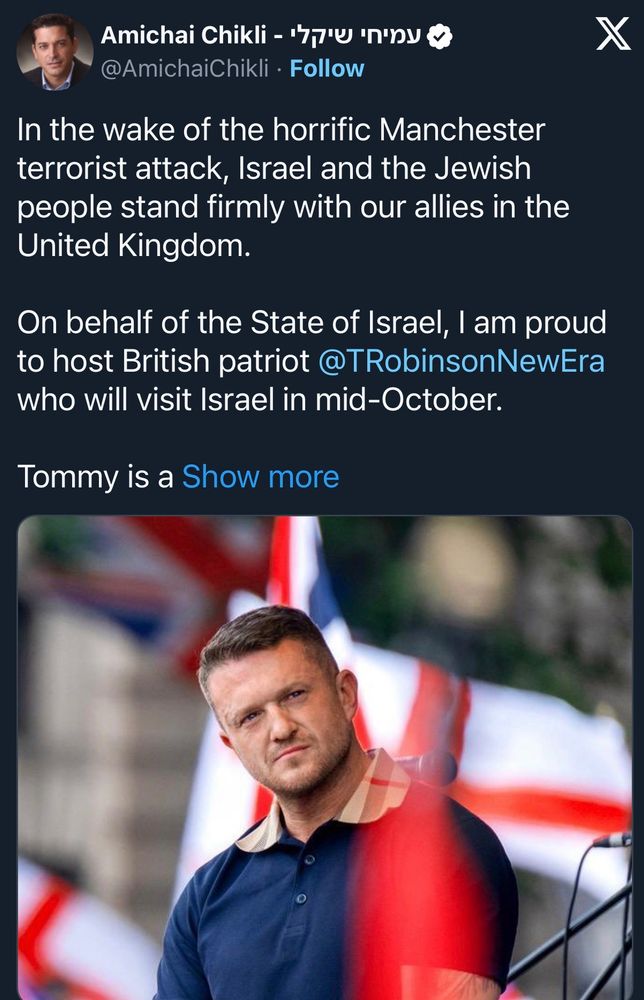Click the Union Jack flag atop the photo

pyautogui.click(x=300, y=570)
